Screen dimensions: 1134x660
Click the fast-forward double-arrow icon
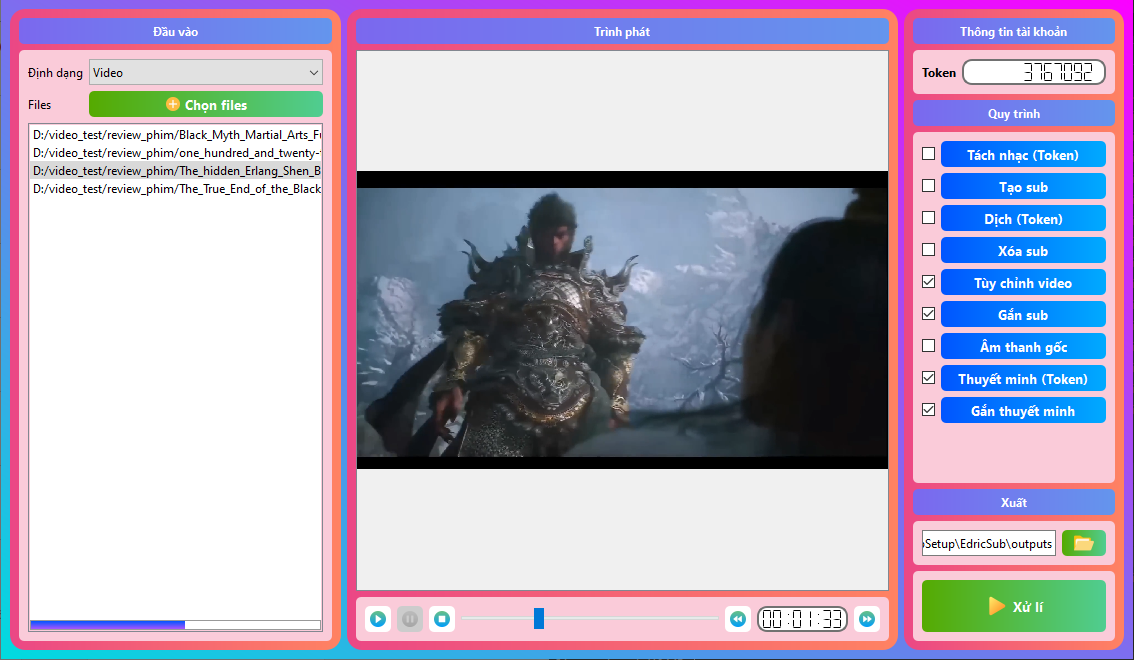point(867,619)
